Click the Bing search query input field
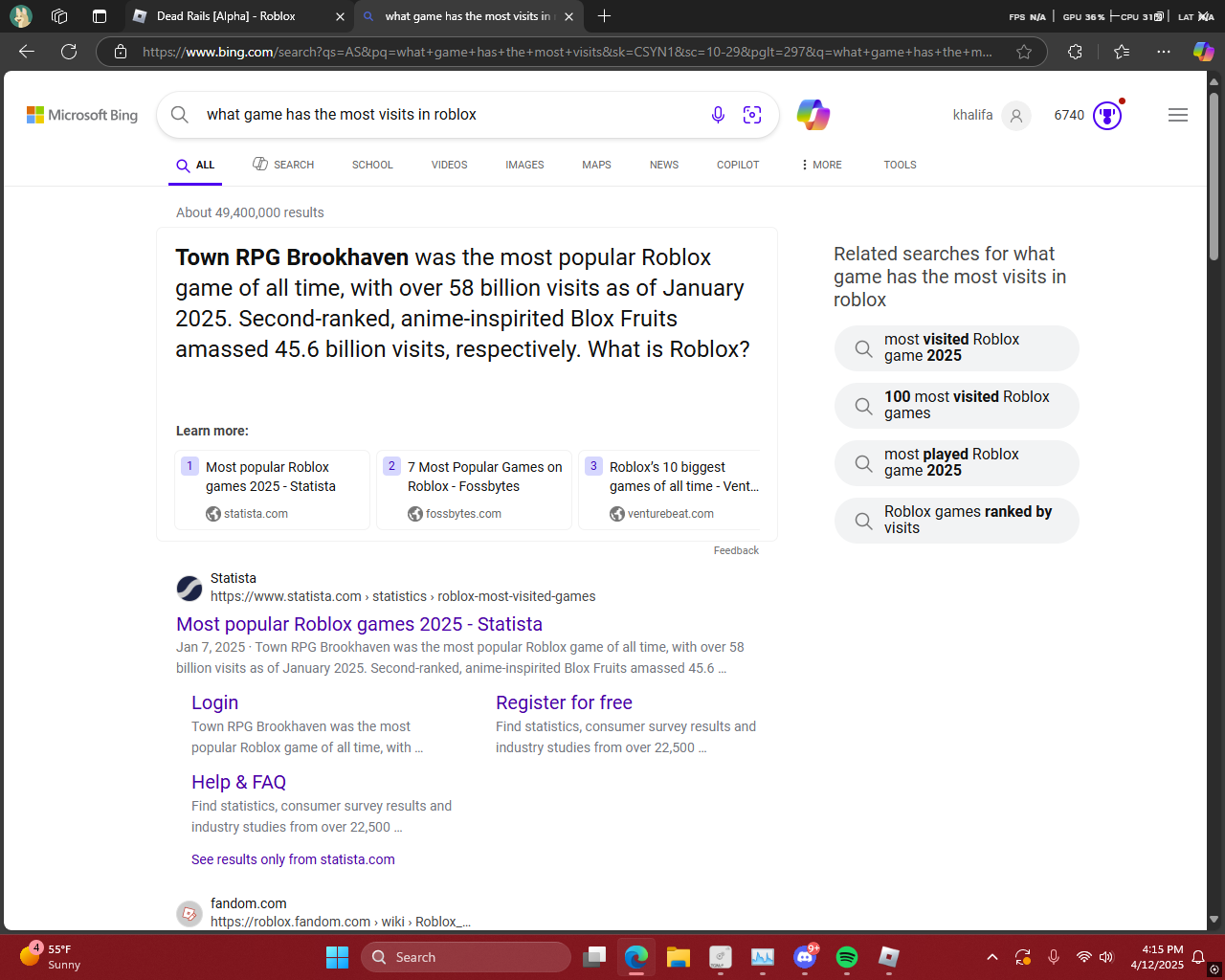This screenshot has width=1225, height=980. point(448,115)
